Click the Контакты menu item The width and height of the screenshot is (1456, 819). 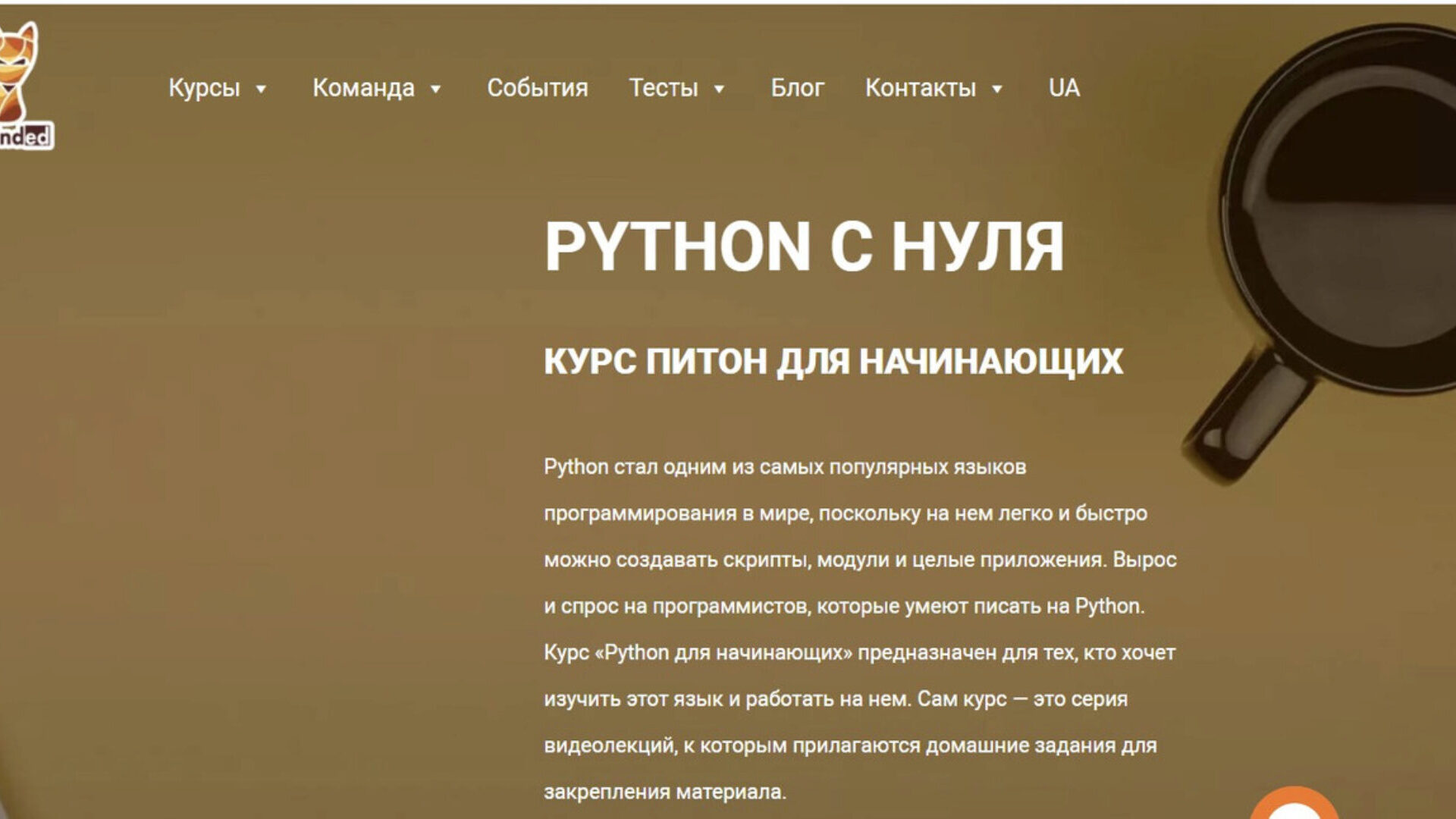(x=920, y=88)
